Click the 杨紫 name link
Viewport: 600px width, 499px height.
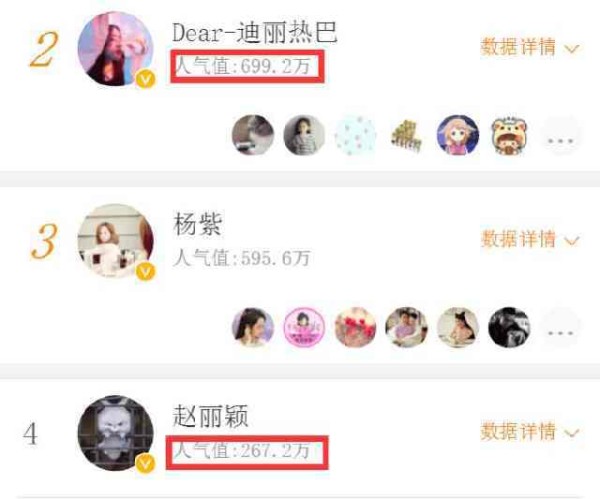coord(197,224)
